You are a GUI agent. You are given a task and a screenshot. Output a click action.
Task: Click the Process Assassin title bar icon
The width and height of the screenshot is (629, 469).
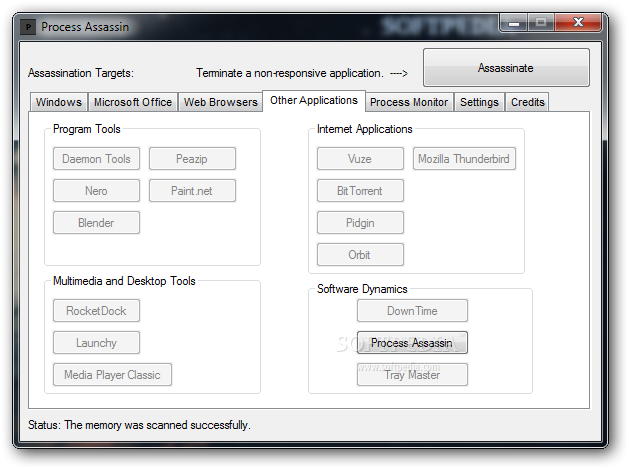point(28,27)
